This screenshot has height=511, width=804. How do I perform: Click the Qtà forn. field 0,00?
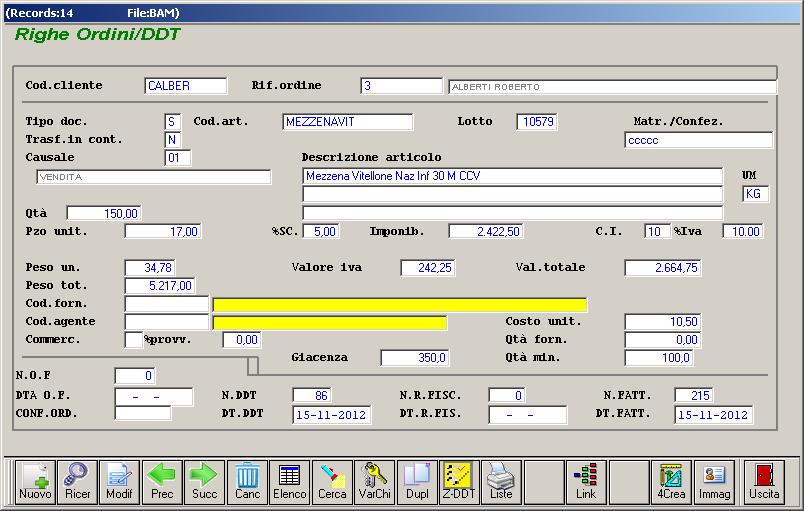click(x=662, y=340)
